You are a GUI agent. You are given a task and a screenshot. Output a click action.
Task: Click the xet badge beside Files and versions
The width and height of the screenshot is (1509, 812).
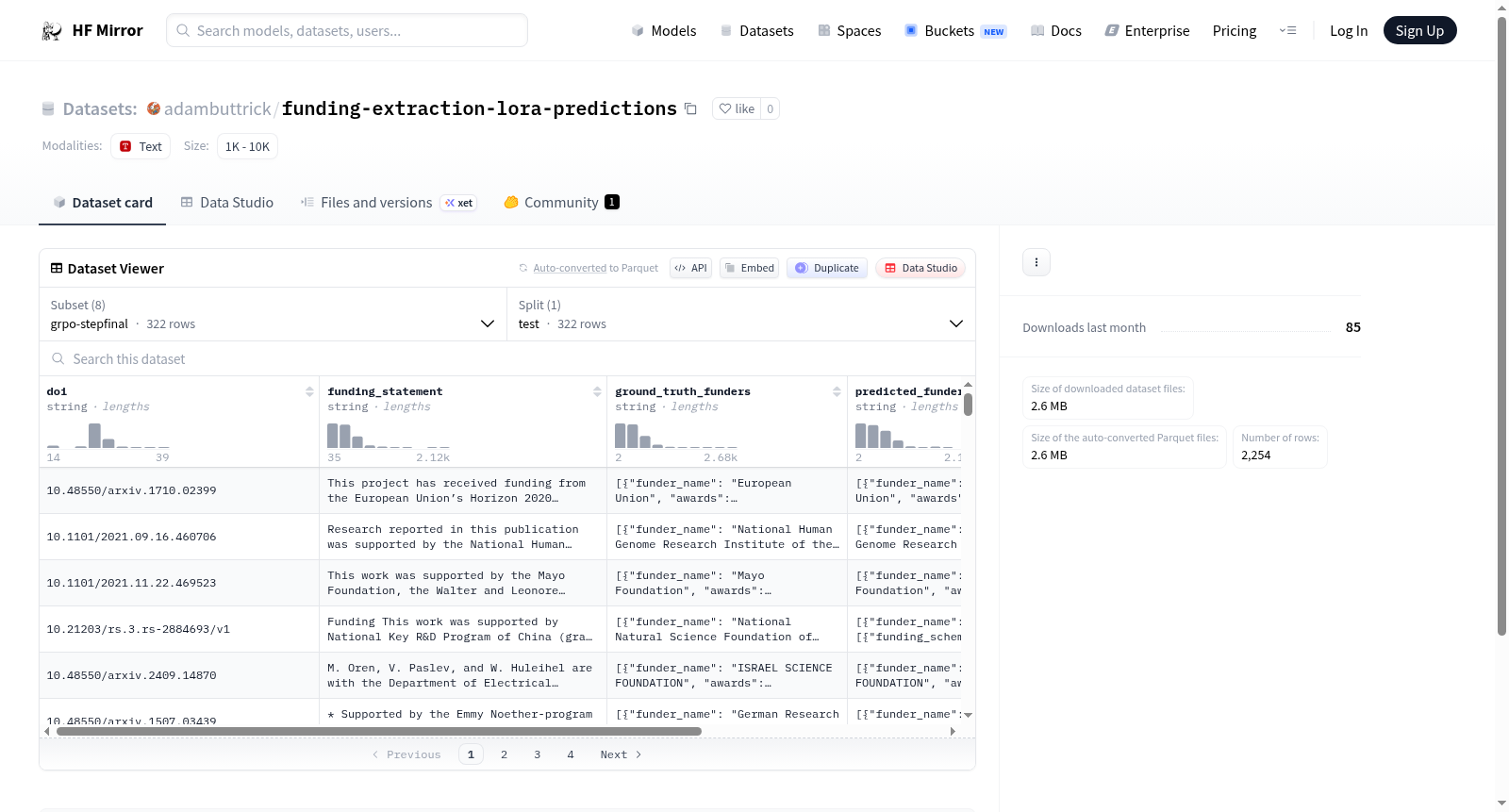tap(459, 203)
